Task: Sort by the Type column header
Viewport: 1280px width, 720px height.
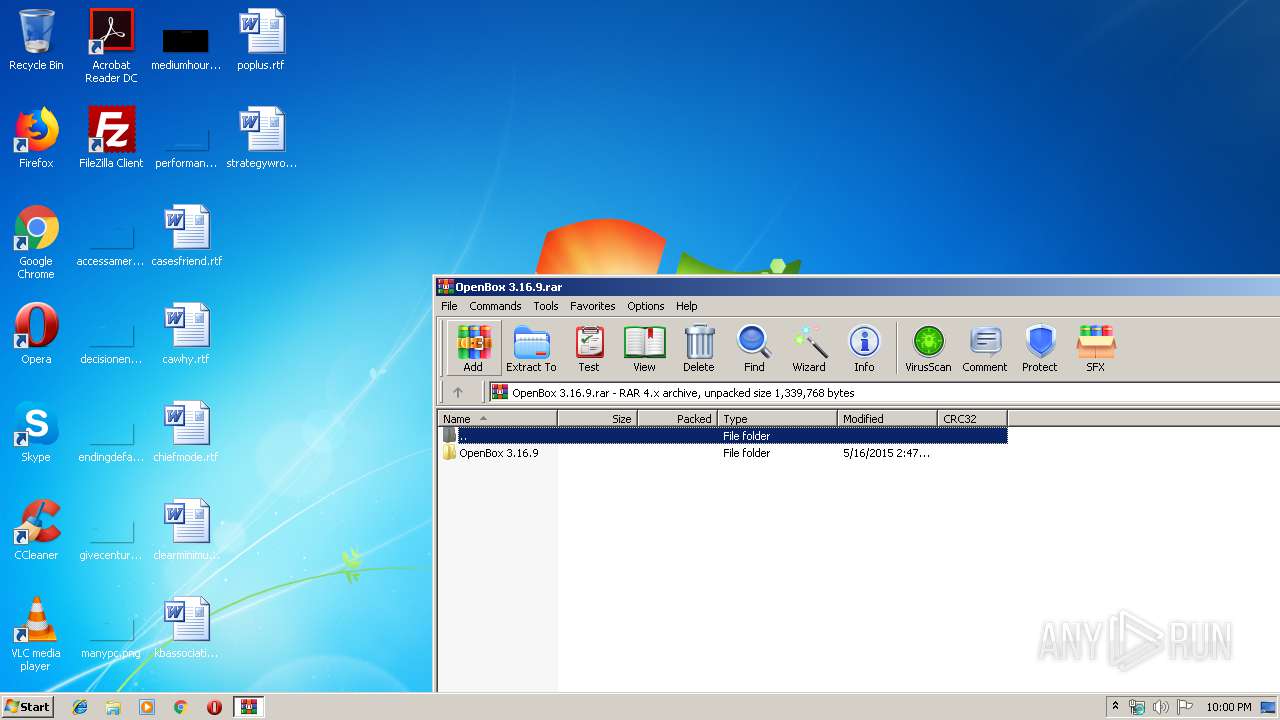Action: coord(778,419)
